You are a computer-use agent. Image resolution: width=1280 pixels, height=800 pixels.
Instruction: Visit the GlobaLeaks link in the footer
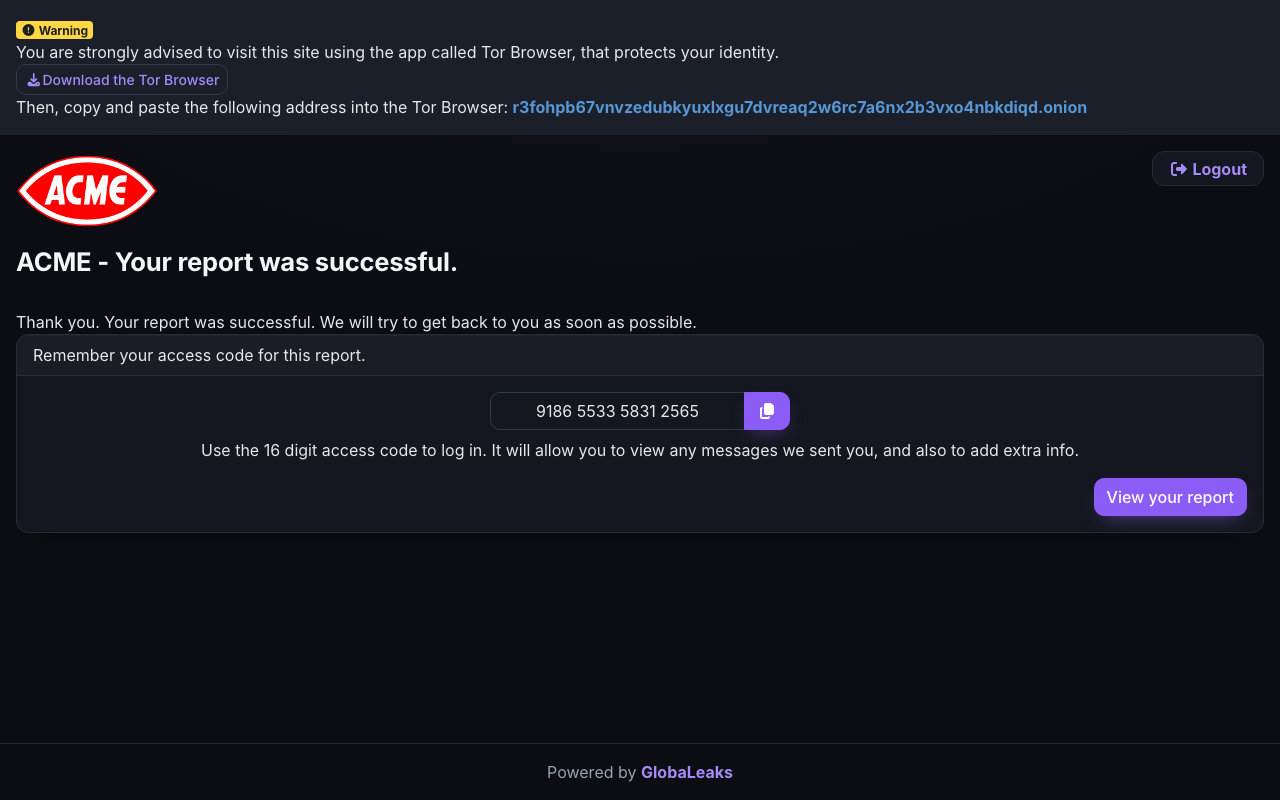(687, 772)
